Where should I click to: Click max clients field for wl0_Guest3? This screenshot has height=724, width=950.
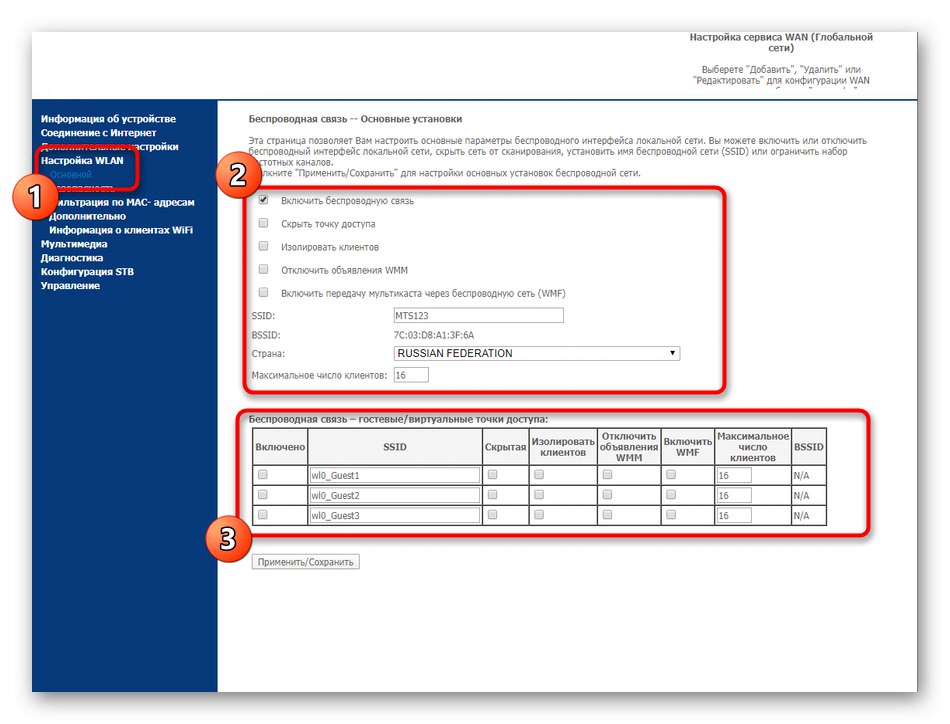(x=734, y=516)
